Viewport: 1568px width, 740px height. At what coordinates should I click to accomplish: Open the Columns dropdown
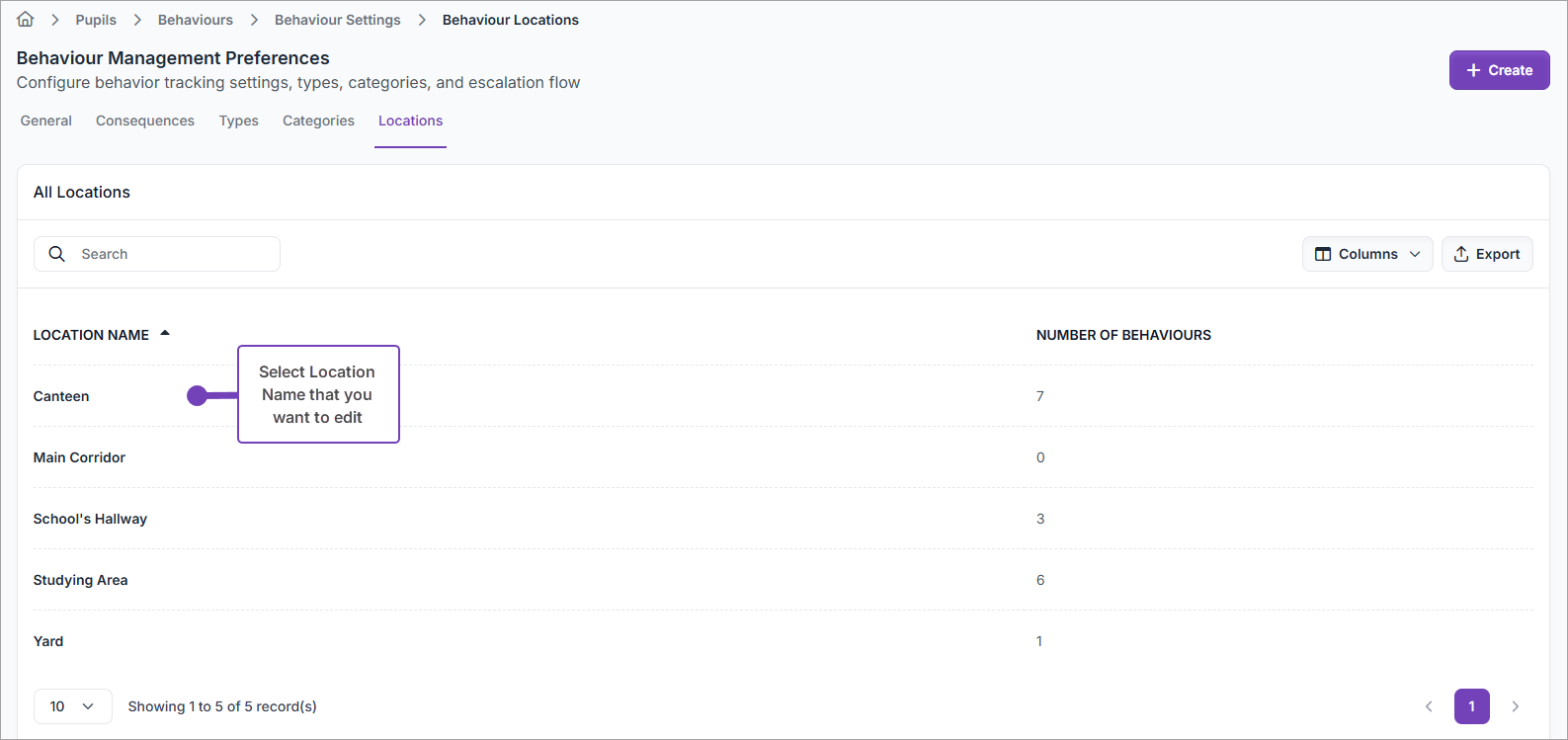pyautogui.click(x=1366, y=254)
